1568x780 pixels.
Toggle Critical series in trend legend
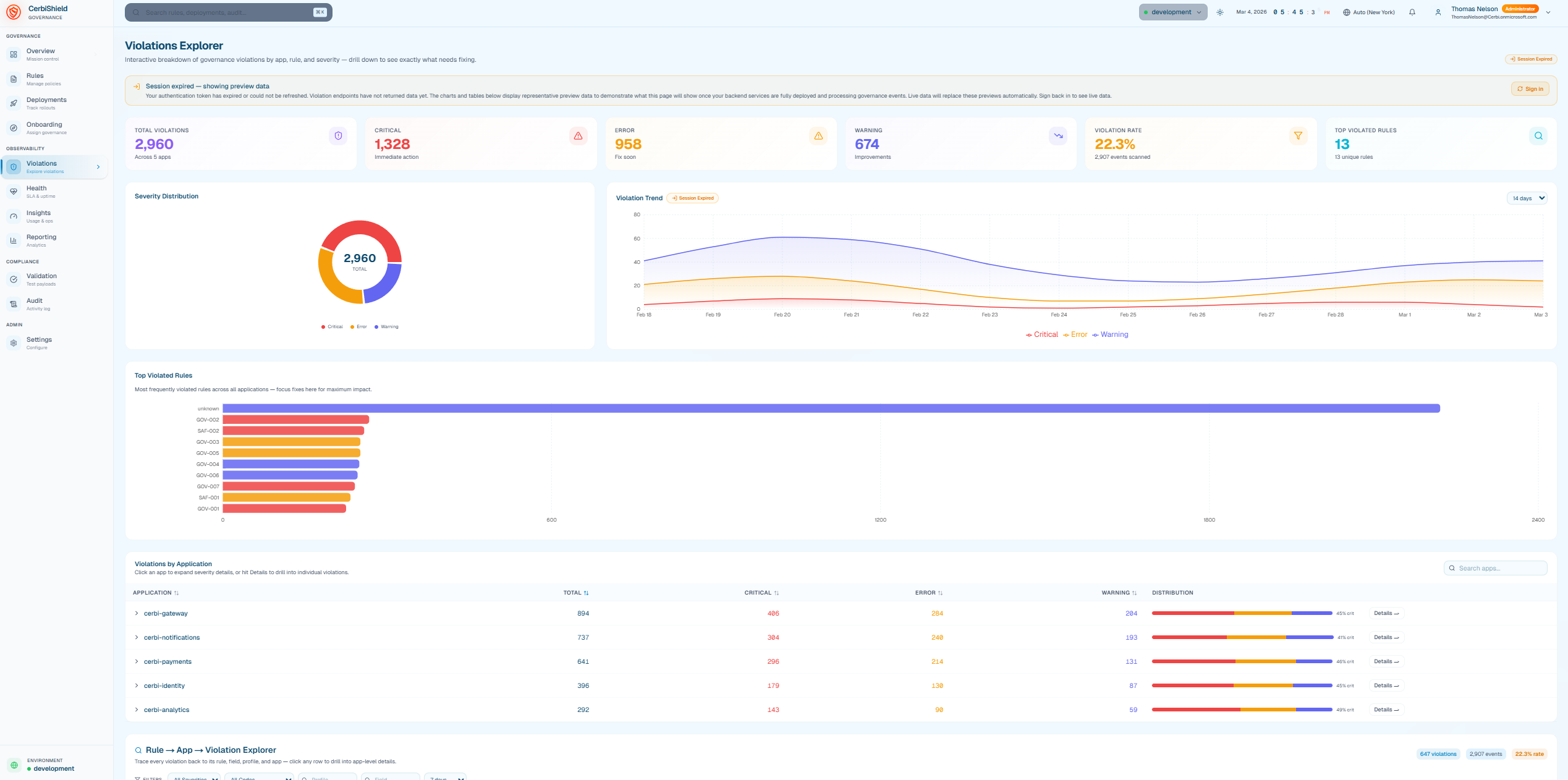click(1042, 334)
